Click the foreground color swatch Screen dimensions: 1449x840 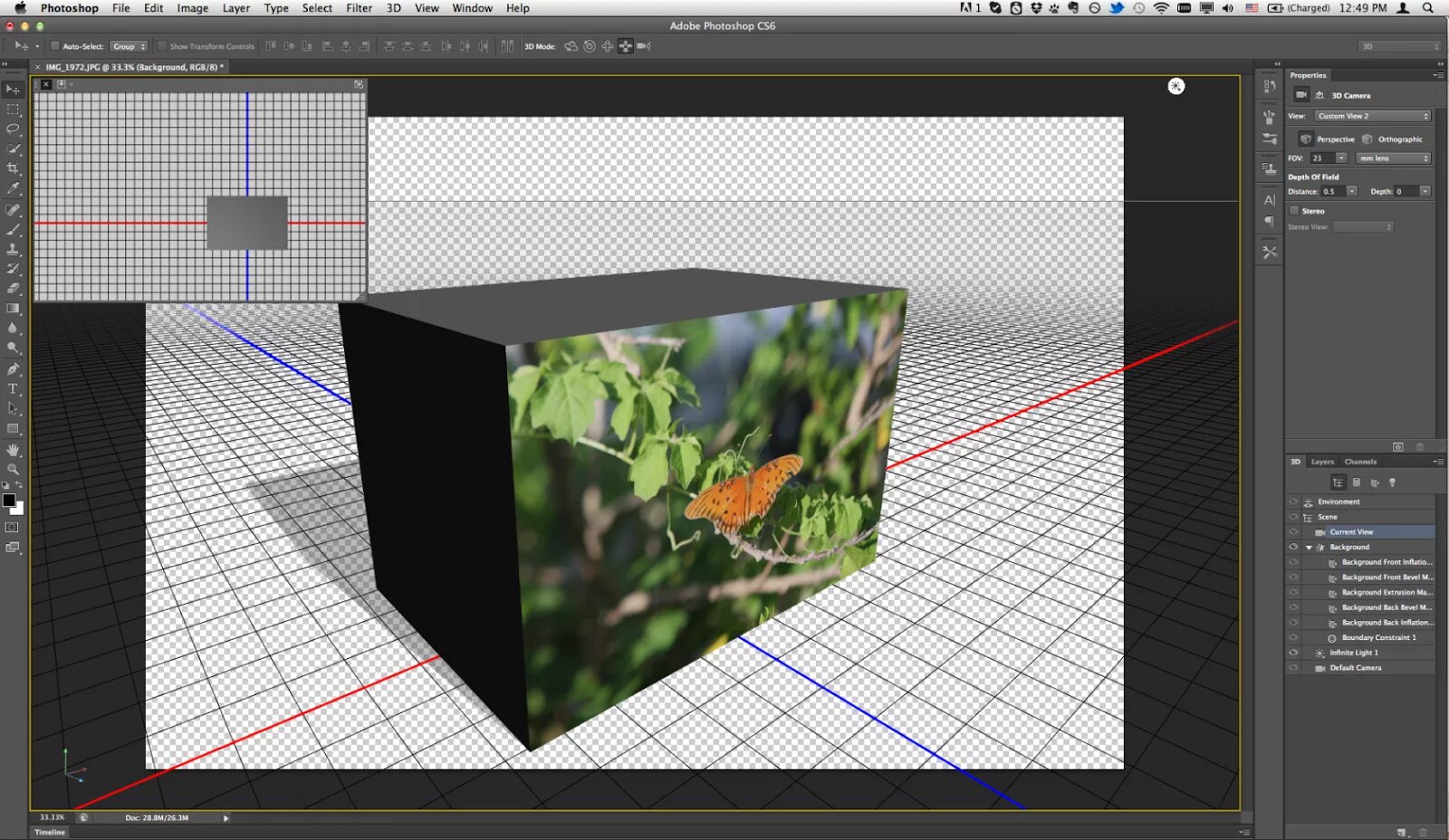pos(9,501)
